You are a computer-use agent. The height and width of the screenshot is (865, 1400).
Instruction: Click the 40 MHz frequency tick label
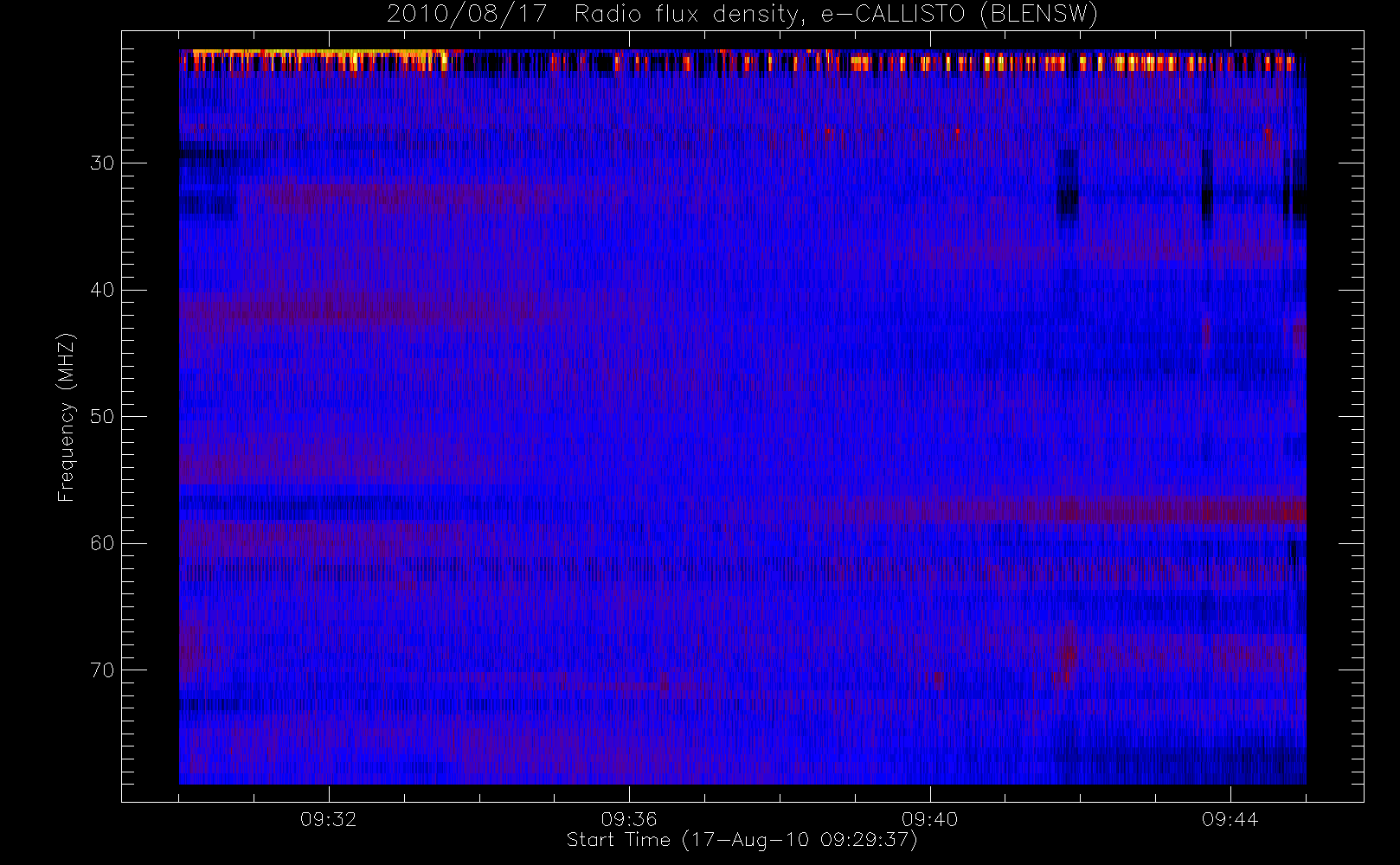click(x=102, y=290)
